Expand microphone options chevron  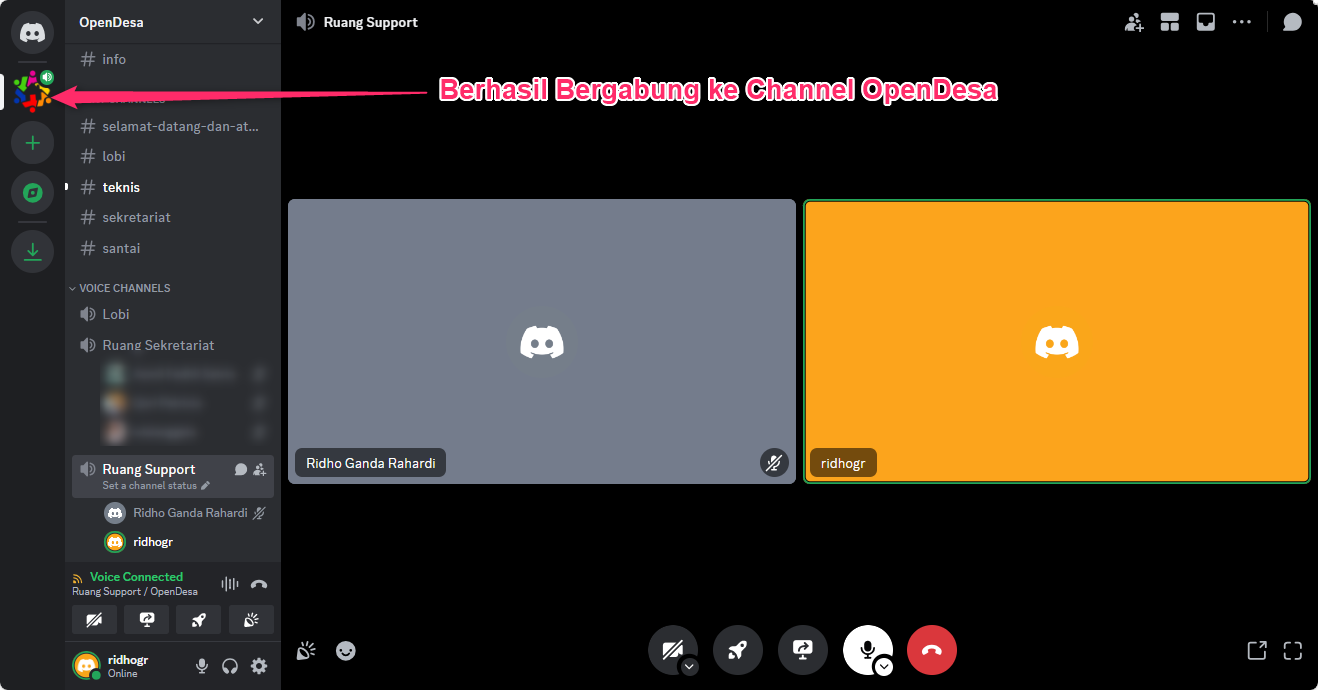click(884, 666)
